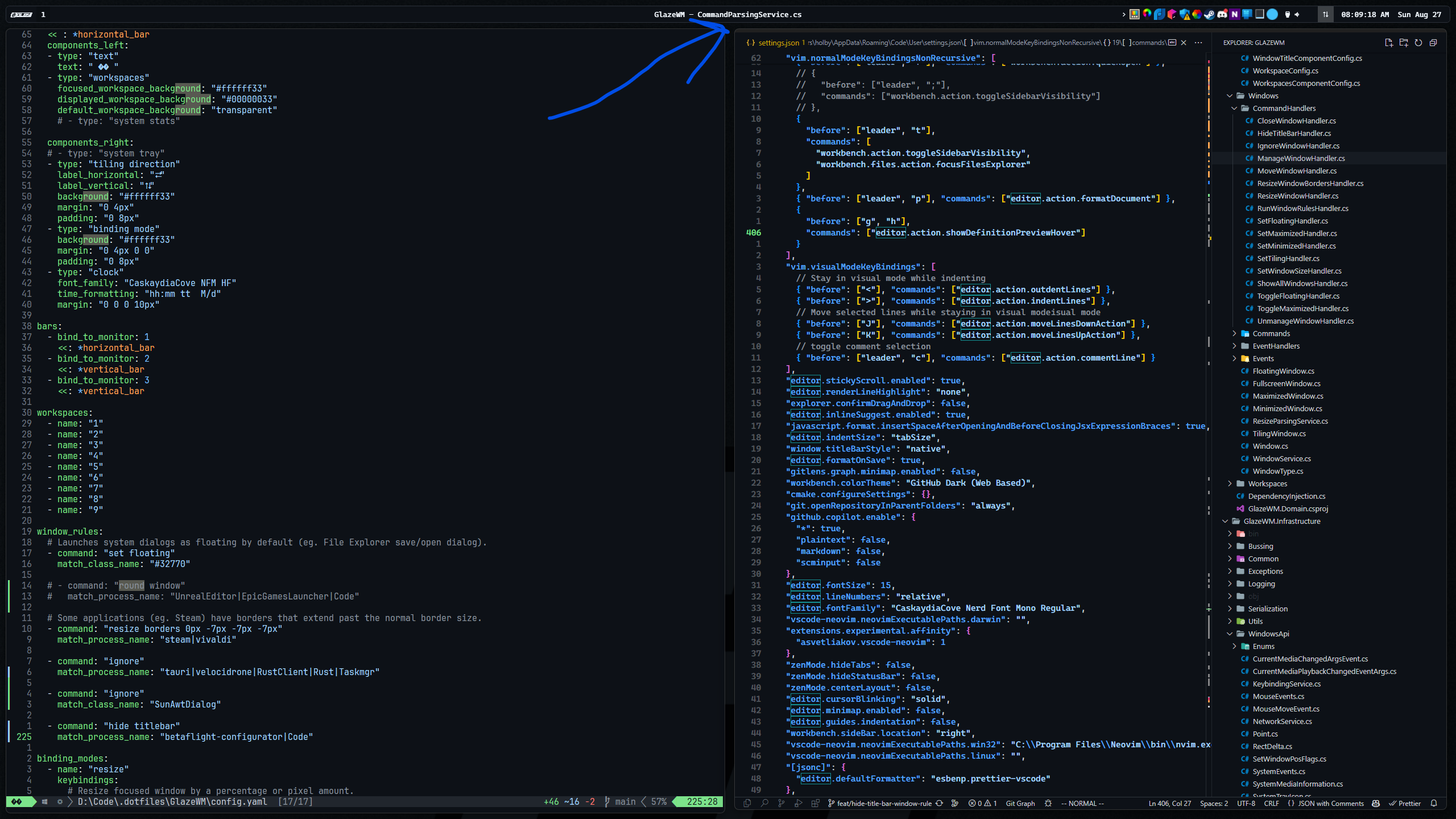This screenshot has height=819, width=1456.
Task: Click the Prettier formatter status icon
Action: tap(1405, 804)
